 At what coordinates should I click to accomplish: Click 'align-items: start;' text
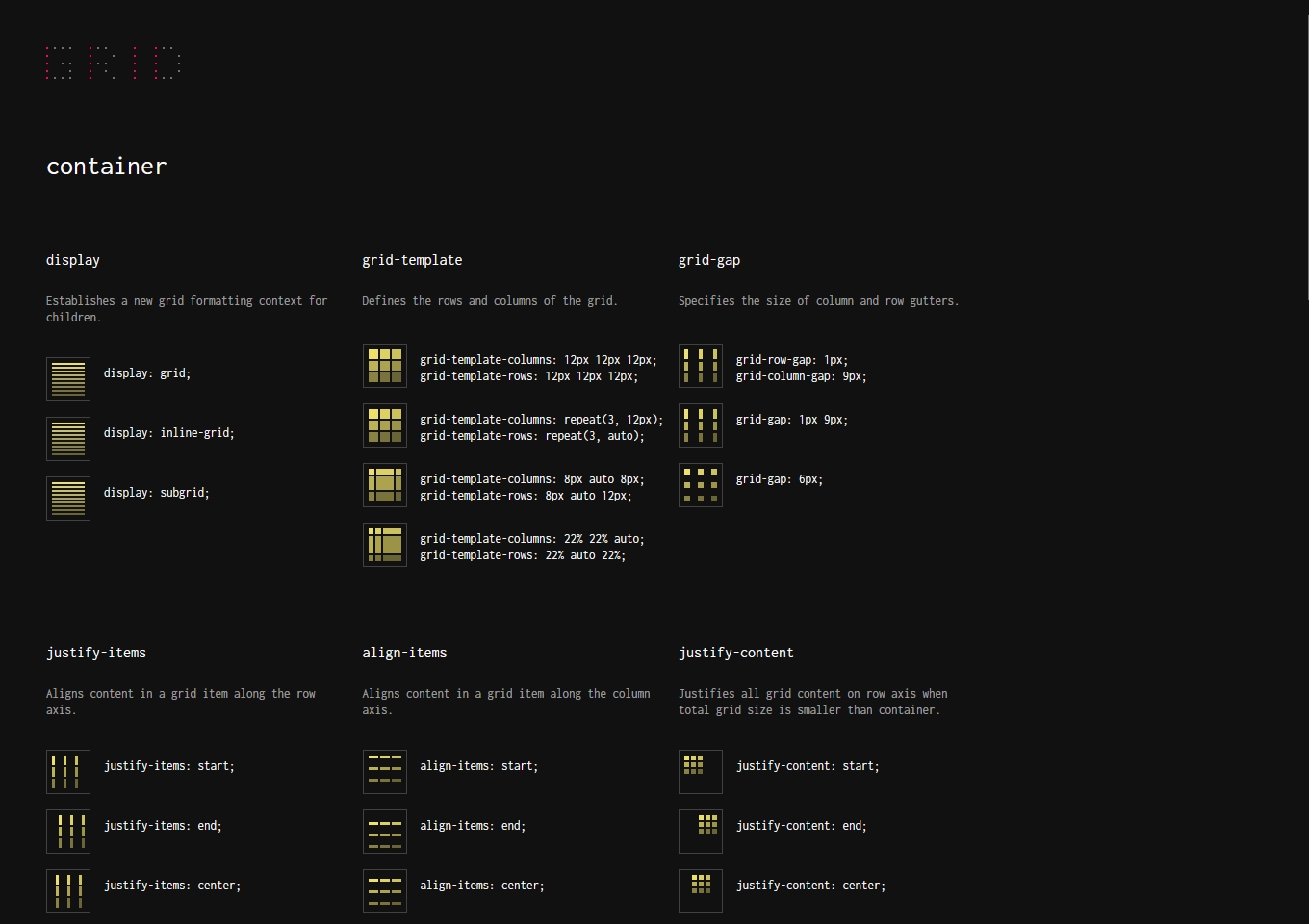click(x=479, y=766)
